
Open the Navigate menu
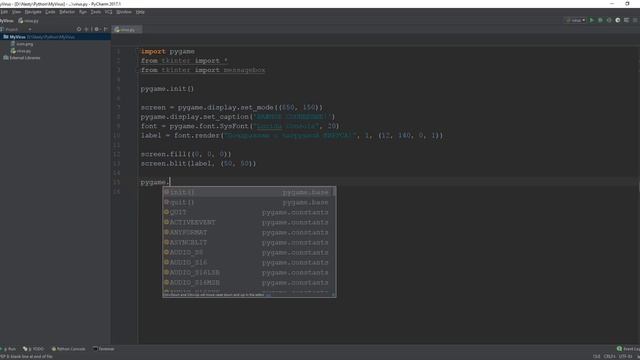pos(33,12)
